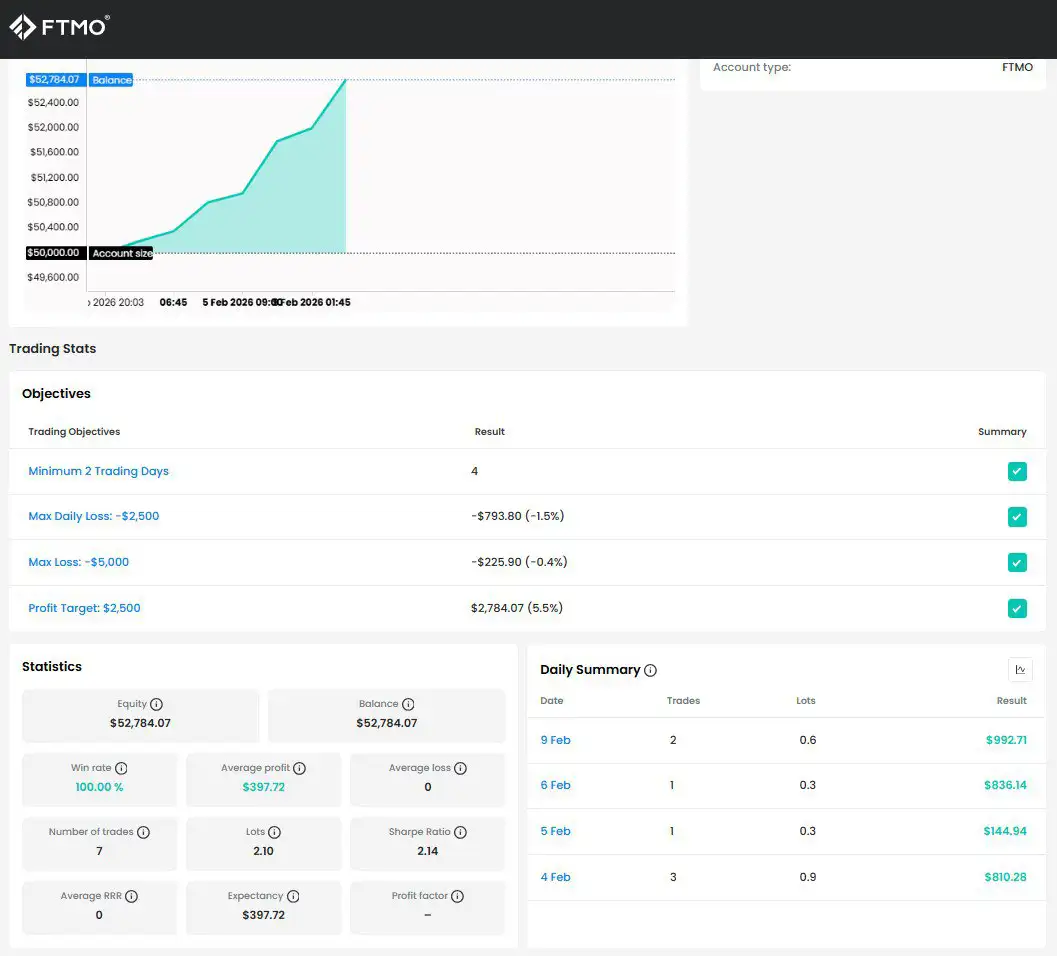Image resolution: width=1057 pixels, height=956 pixels.
Task: Click the Expectancy info icon
Action: [x=290, y=896]
